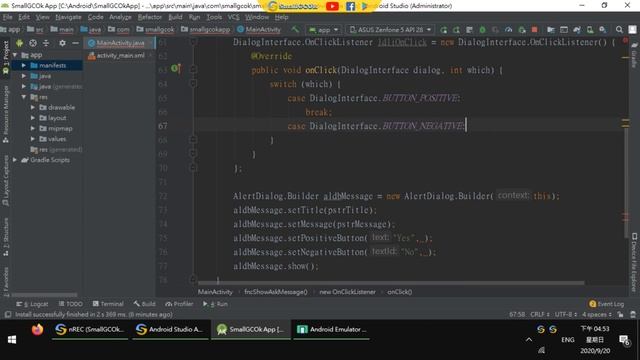This screenshot has width=640, height=360.
Task: Change UTF-8 file encoding in status bar
Action: [x=566, y=314]
